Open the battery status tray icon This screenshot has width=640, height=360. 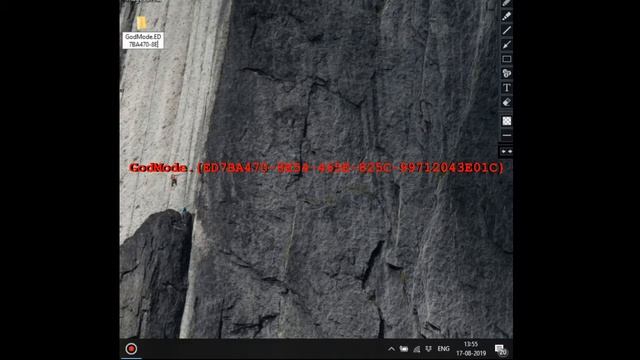(x=404, y=349)
